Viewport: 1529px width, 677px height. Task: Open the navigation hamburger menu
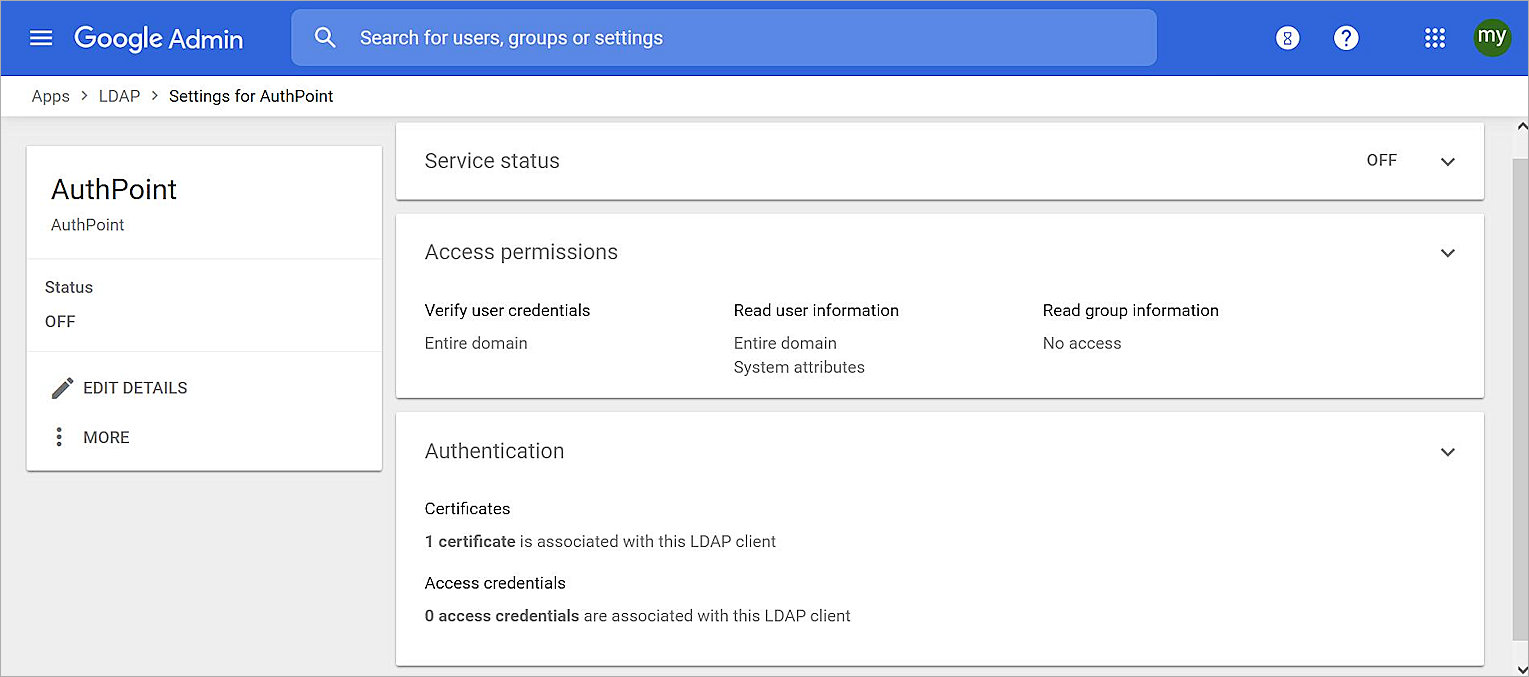(x=41, y=37)
